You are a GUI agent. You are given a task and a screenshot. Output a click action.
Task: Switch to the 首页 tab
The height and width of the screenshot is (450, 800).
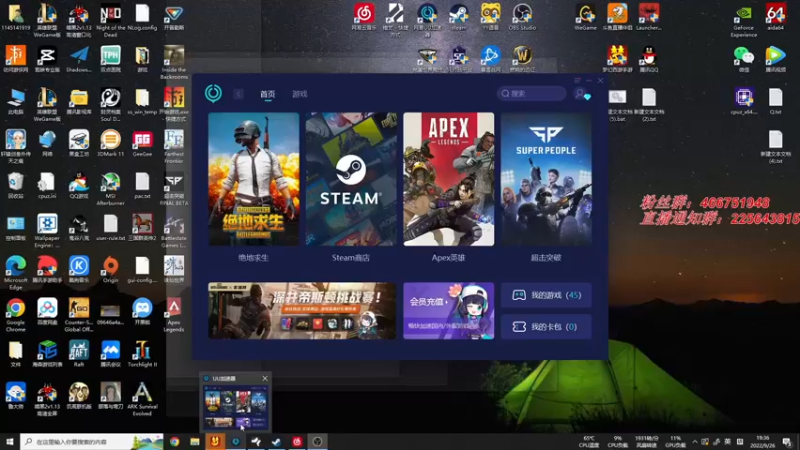[267, 94]
